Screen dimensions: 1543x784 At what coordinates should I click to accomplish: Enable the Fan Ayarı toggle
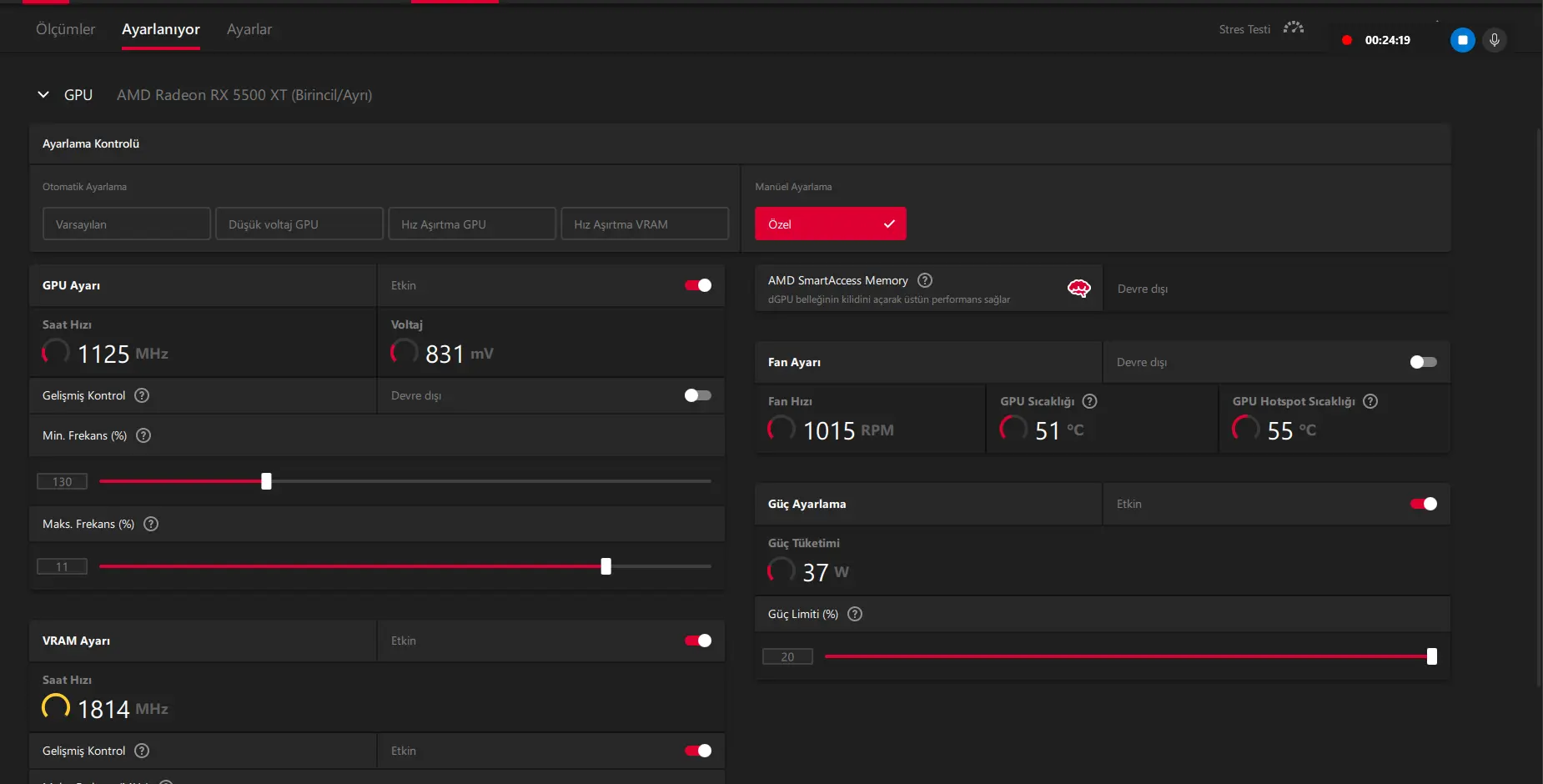tap(1424, 362)
